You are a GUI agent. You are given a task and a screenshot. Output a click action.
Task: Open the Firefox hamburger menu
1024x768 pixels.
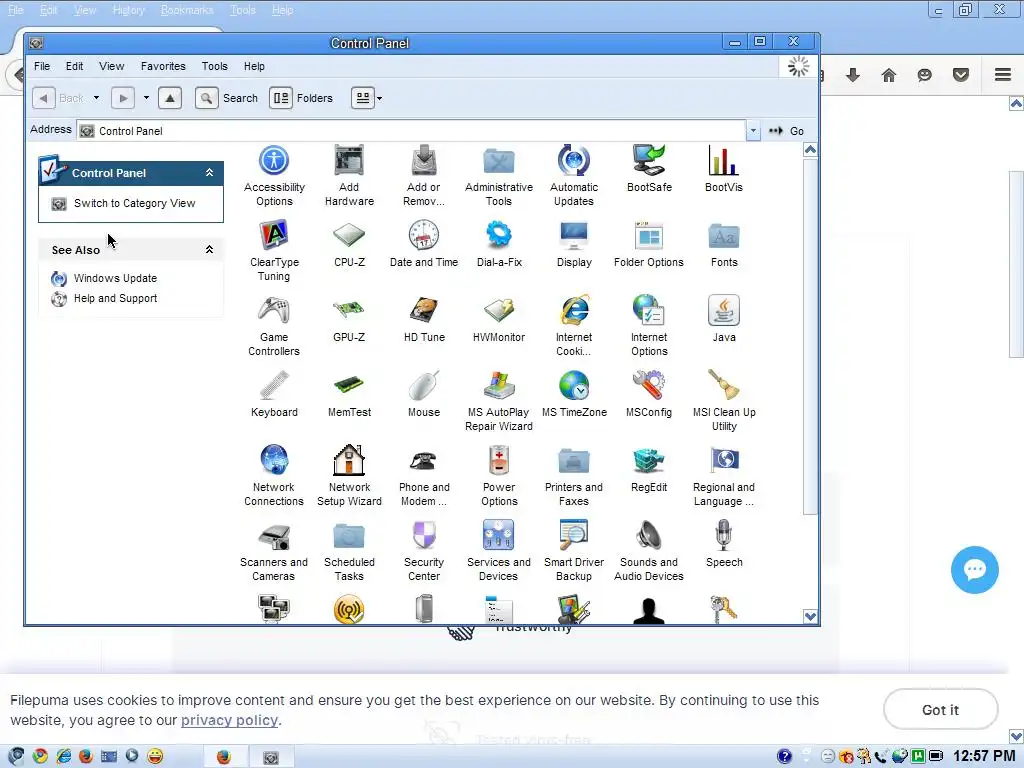[x=1003, y=74]
